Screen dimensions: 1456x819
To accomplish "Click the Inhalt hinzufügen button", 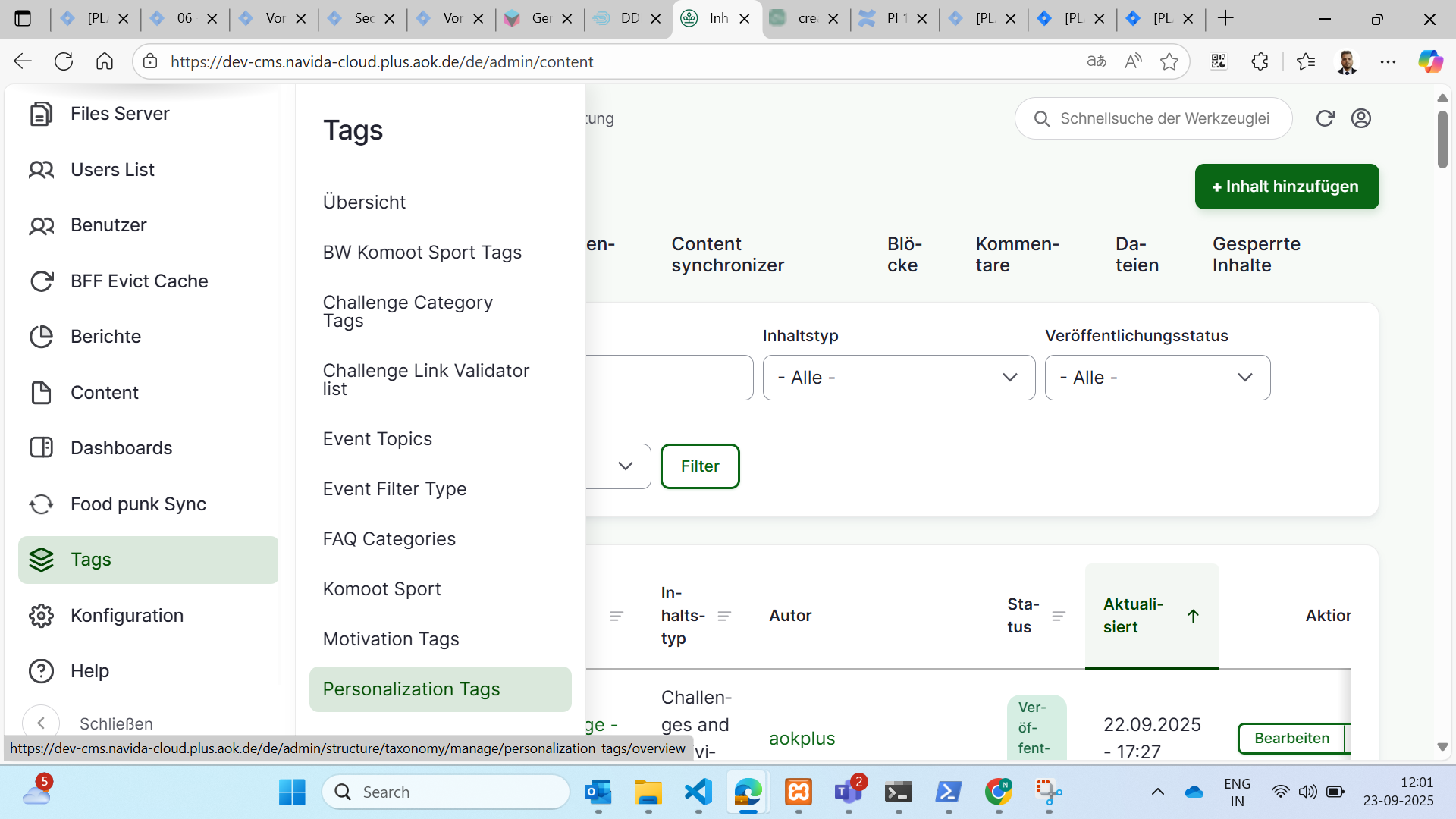I will coord(1286,187).
